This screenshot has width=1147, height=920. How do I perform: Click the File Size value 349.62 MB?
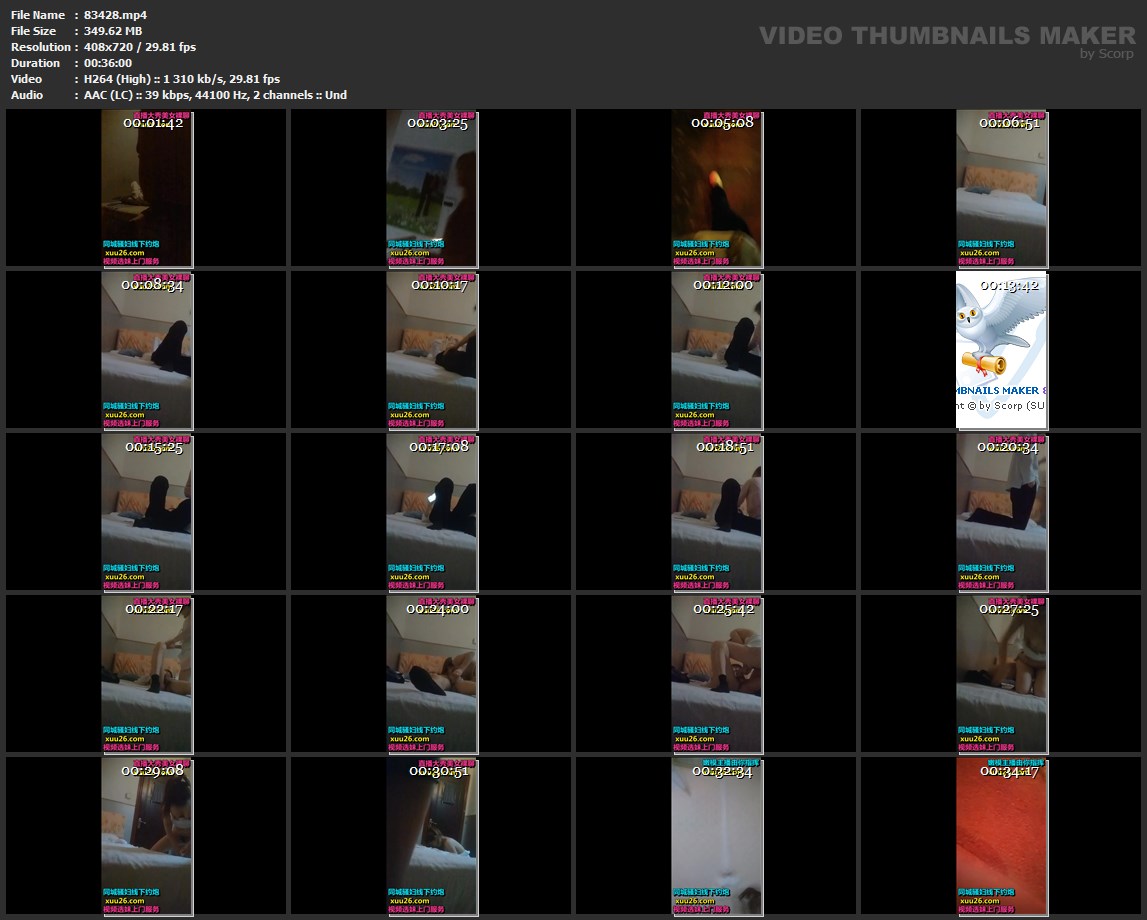pos(113,31)
